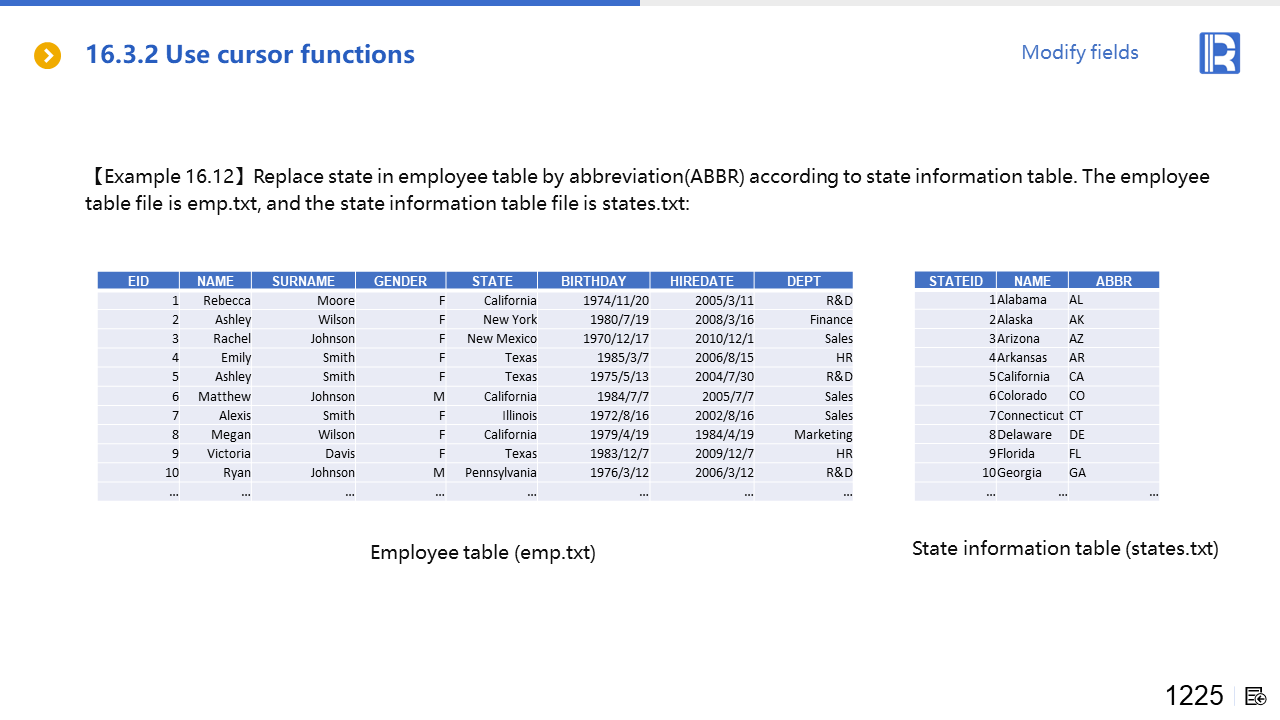
Task: Click the GENDER column header
Action: [400, 281]
